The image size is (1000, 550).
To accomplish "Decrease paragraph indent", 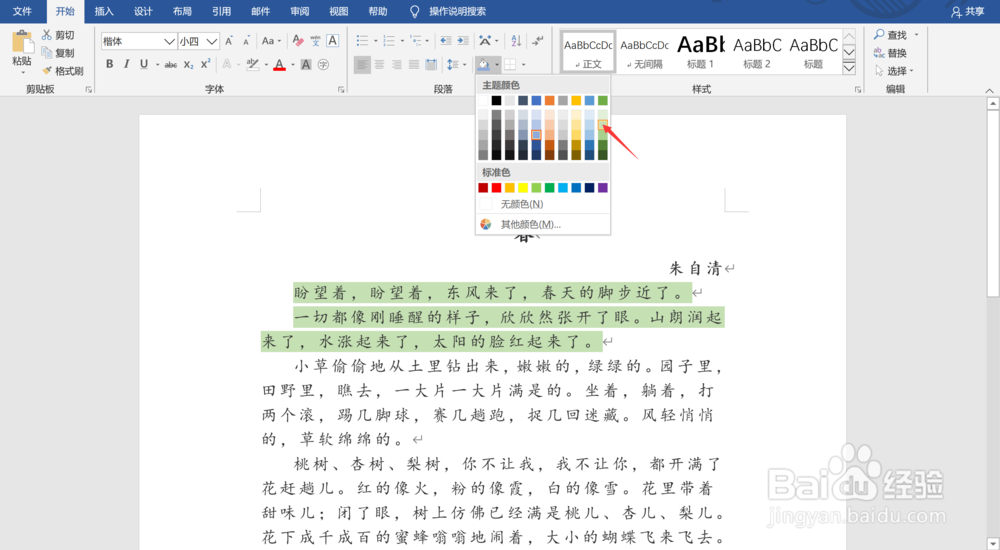I will click(446, 41).
